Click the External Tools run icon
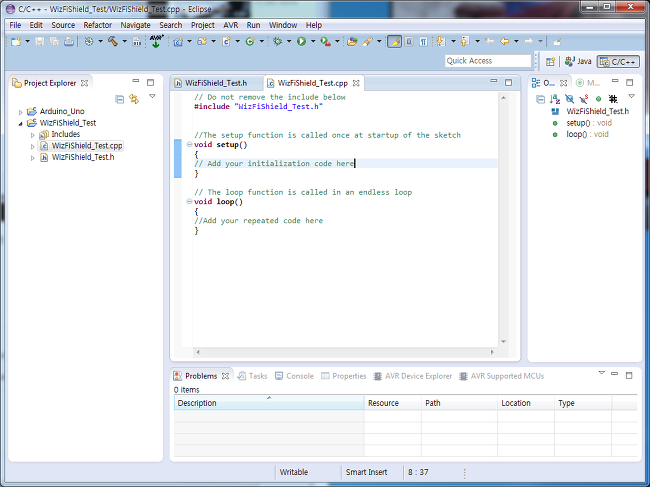Image resolution: width=650 pixels, height=487 pixels. (325, 41)
